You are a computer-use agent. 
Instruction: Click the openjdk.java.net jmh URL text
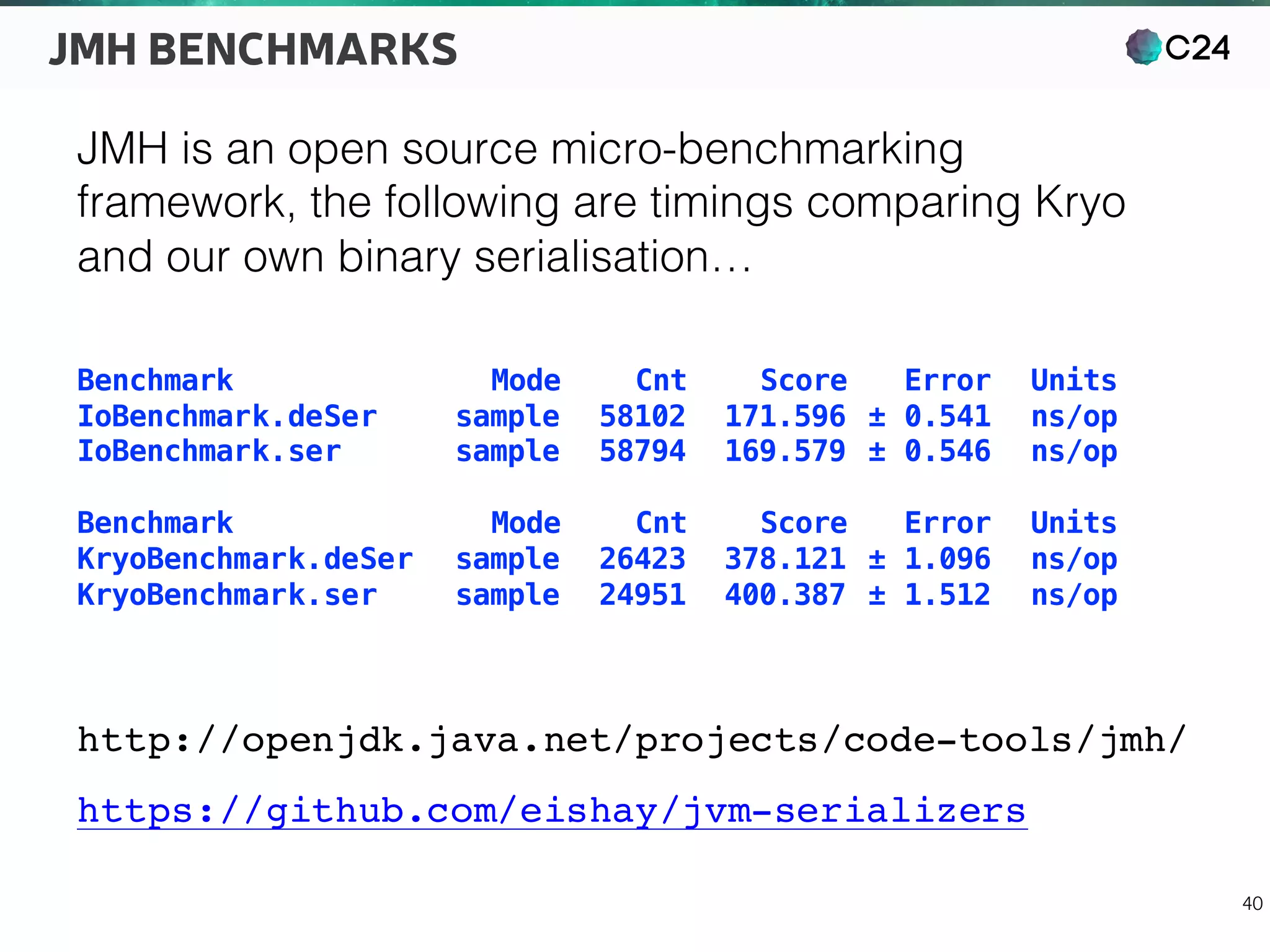631,741
